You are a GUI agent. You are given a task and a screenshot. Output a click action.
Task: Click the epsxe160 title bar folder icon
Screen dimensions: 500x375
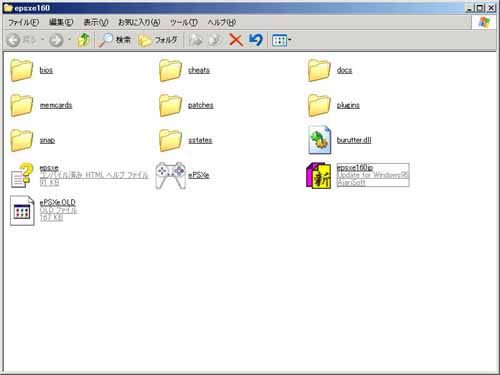click(8, 8)
